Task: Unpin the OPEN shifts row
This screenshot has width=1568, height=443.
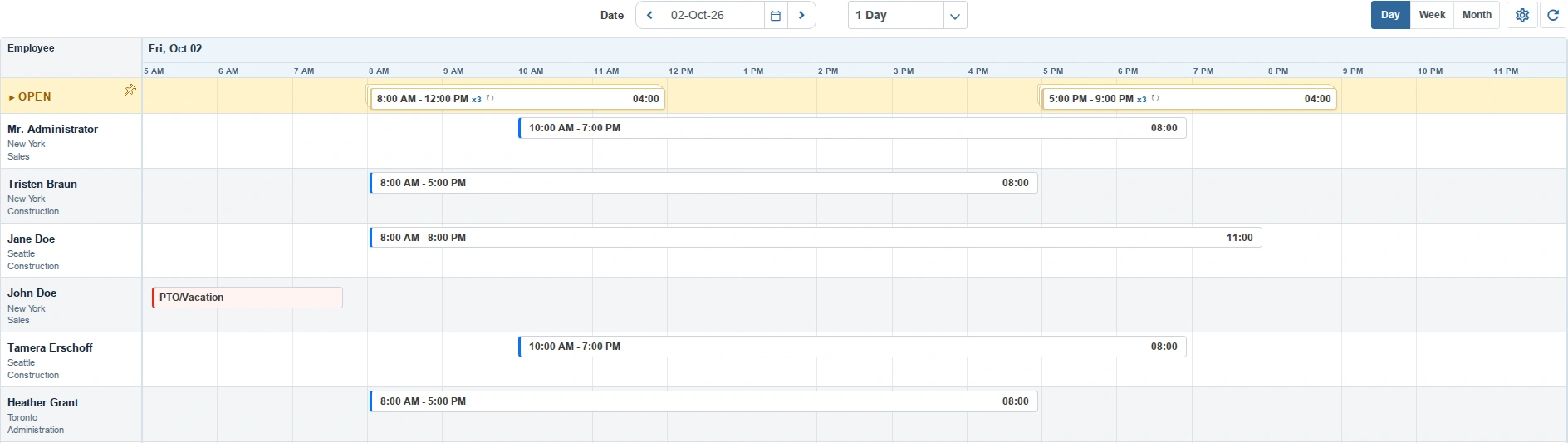Action: [x=130, y=90]
